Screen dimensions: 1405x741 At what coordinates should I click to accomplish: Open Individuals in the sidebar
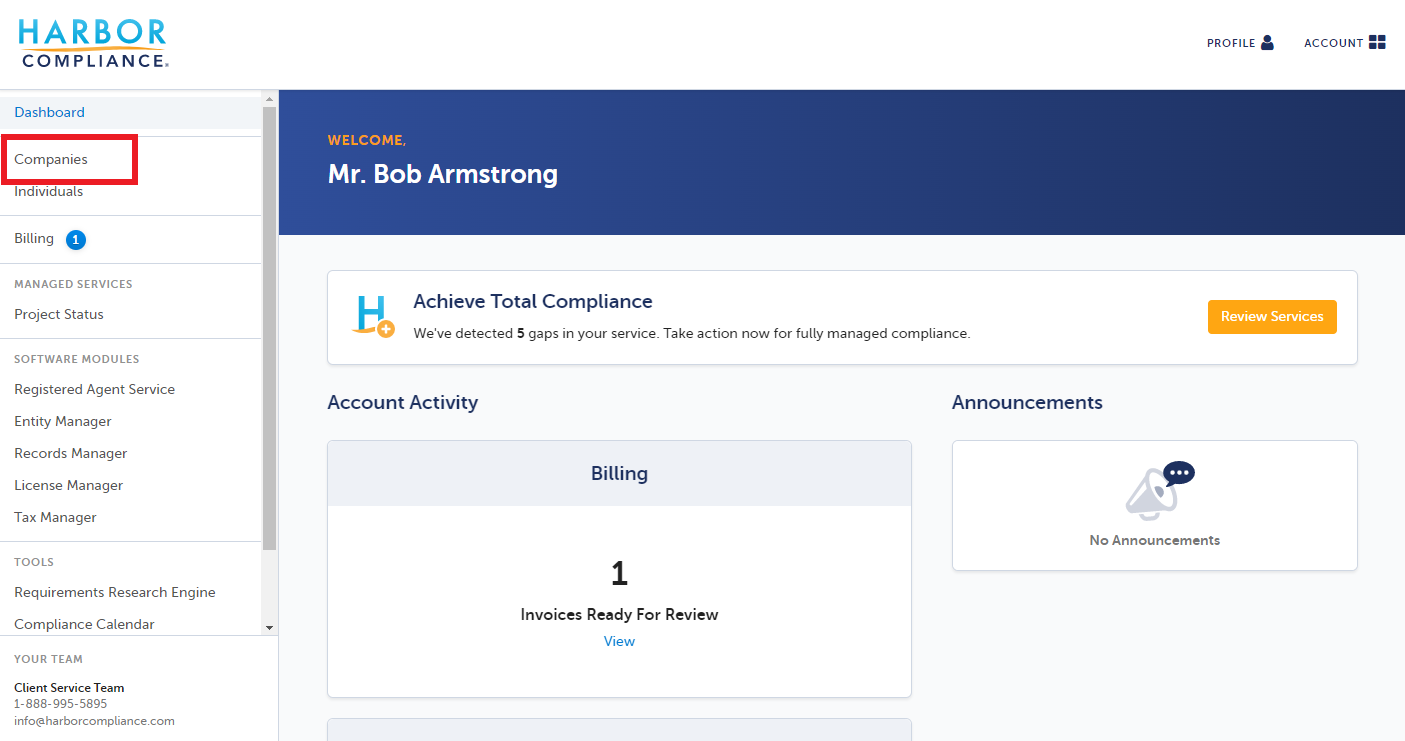[x=48, y=191]
